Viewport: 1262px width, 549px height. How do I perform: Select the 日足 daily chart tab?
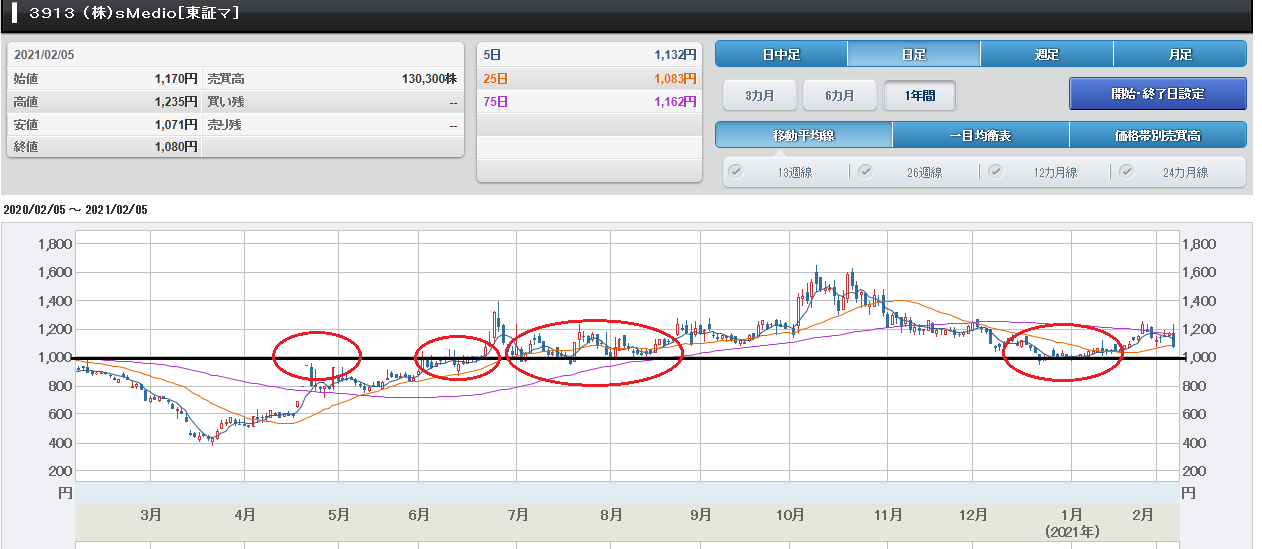click(x=914, y=54)
